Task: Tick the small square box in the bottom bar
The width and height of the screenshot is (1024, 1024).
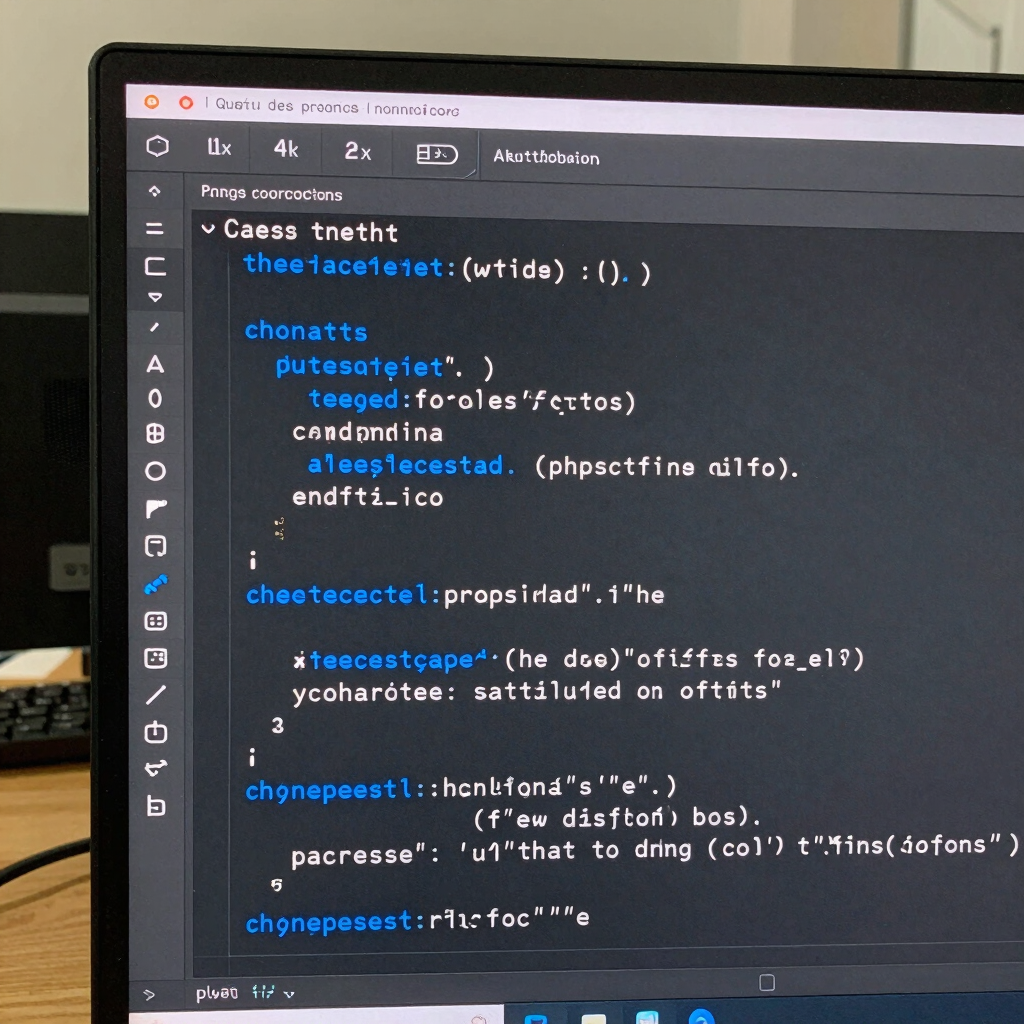Action: tap(767, 983)
